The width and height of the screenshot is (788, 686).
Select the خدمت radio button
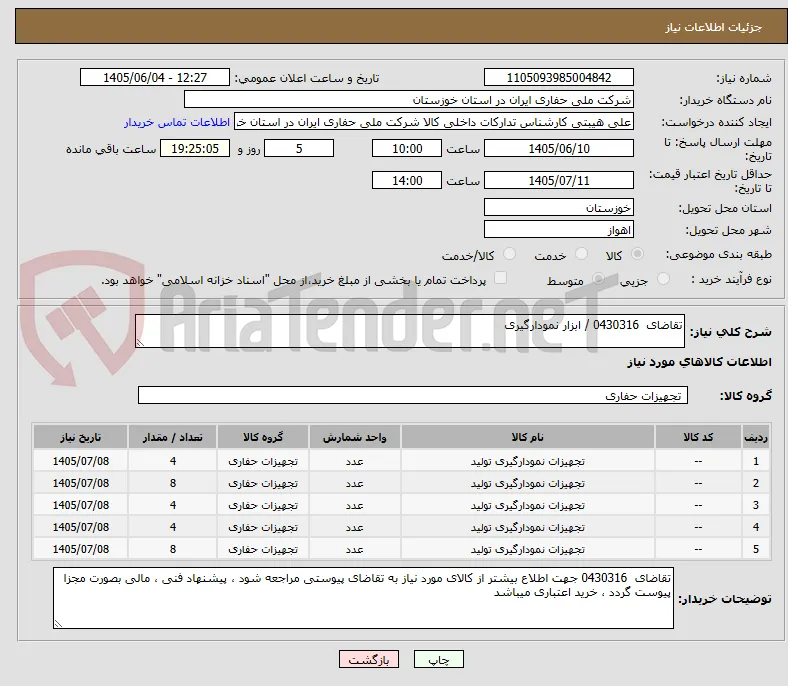click(581, 254)
